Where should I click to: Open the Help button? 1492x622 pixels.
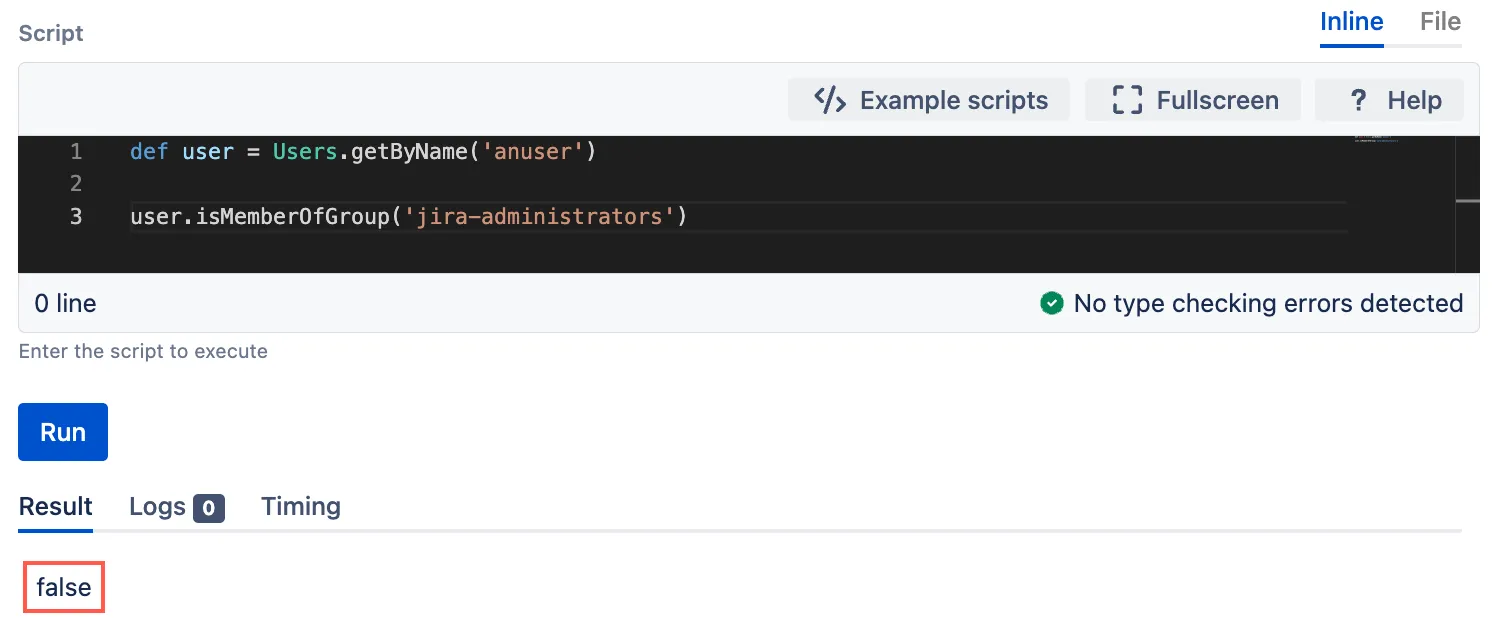point(1389,100)
